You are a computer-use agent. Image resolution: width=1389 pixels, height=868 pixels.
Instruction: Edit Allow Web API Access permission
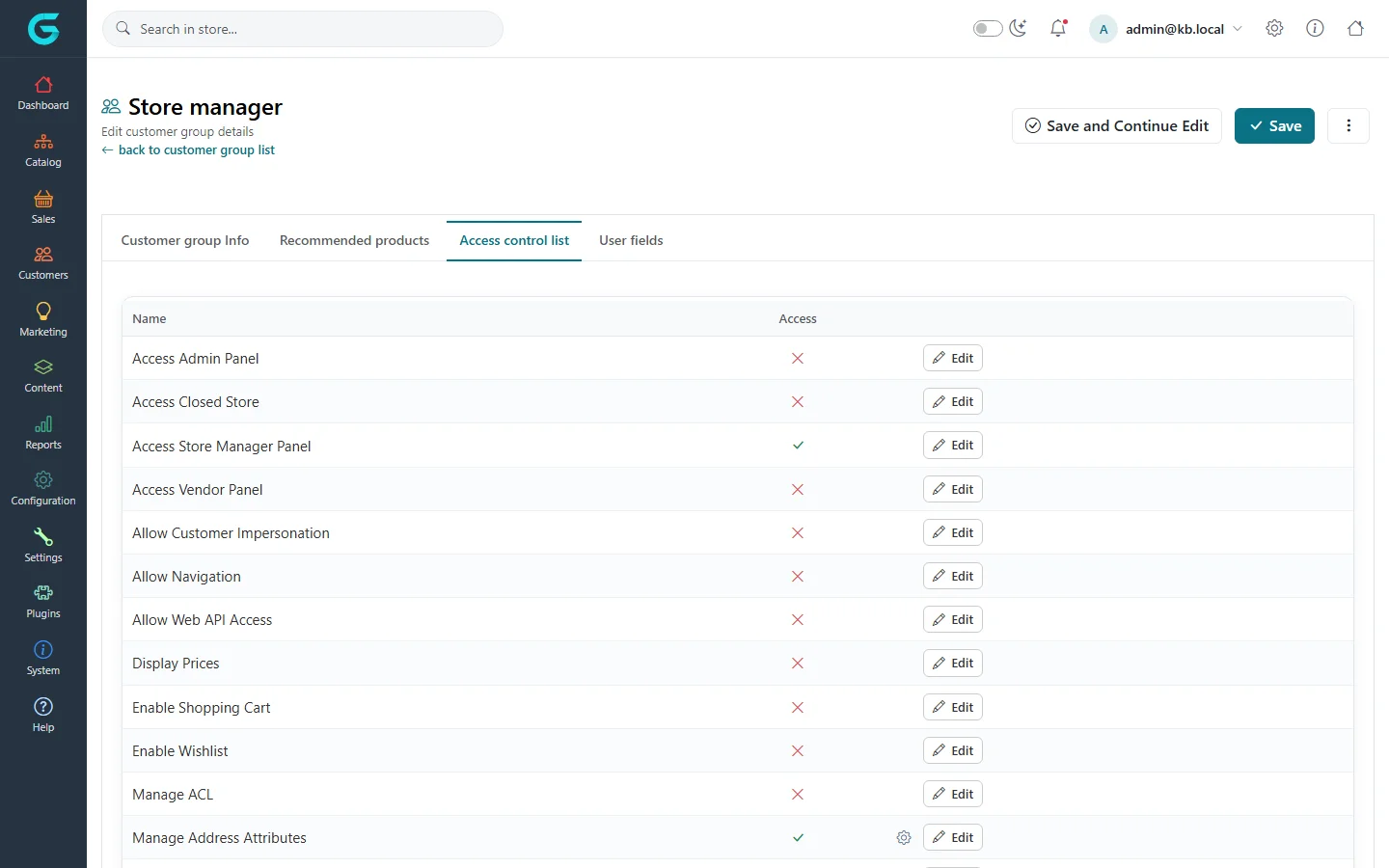click(x=953, y=619)
